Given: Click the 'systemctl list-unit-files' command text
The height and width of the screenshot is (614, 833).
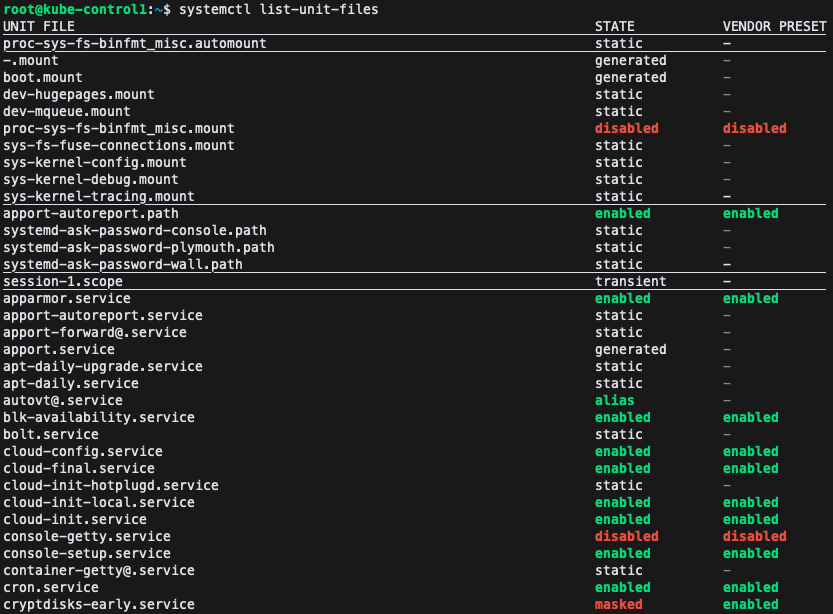Looking at the screenshot, I should pos(278,10).
